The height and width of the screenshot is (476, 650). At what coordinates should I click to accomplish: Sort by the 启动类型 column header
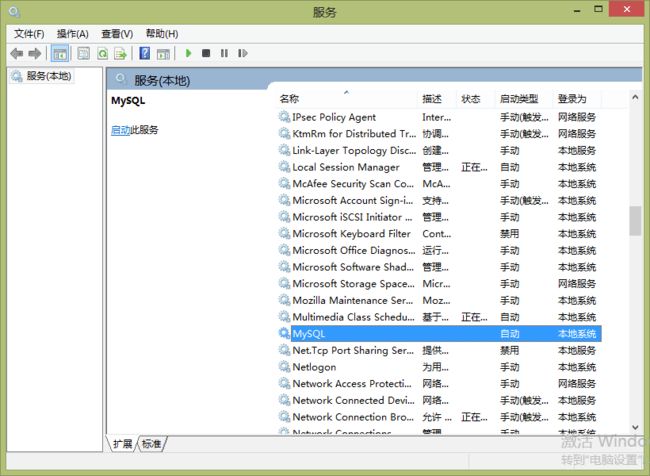(524, 99)
